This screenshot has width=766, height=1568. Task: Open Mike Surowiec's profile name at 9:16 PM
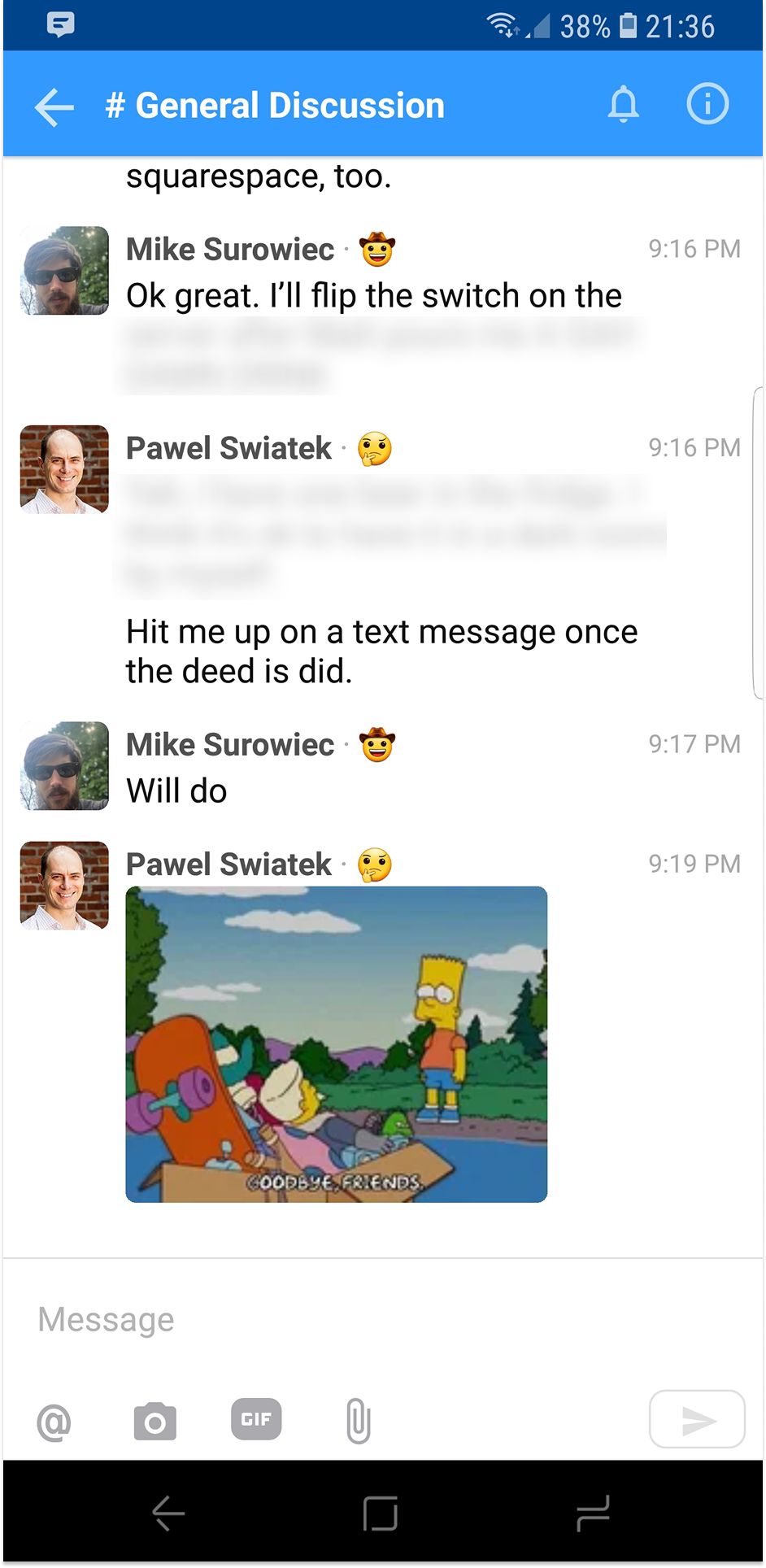point(230,249)
